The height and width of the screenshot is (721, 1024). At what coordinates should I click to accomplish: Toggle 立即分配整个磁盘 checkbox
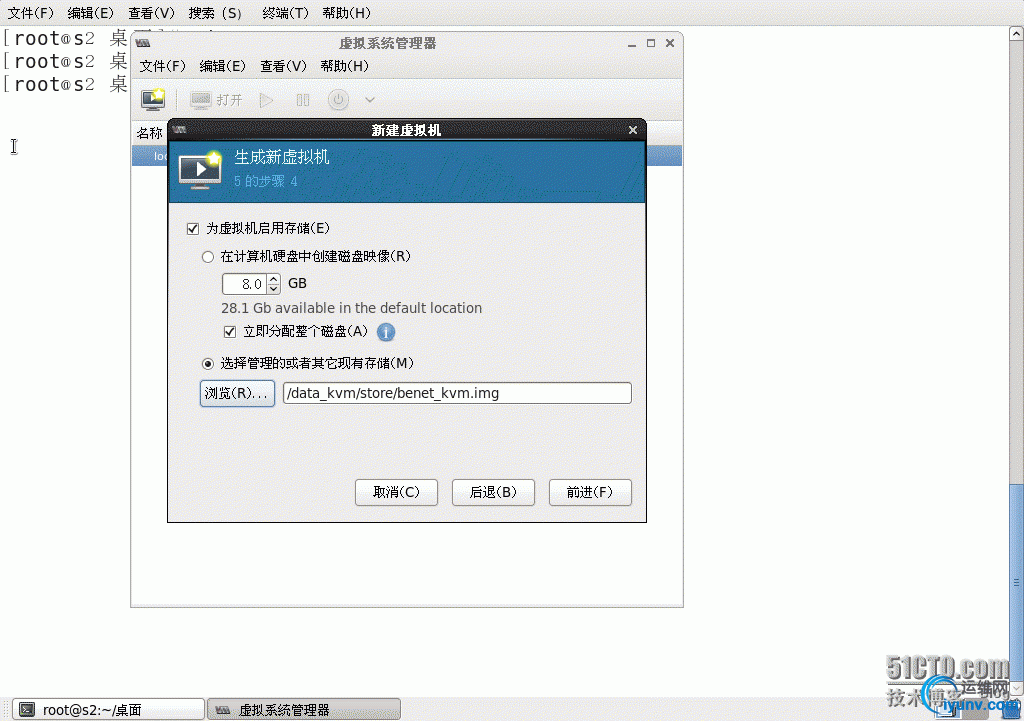pos(230,332)
